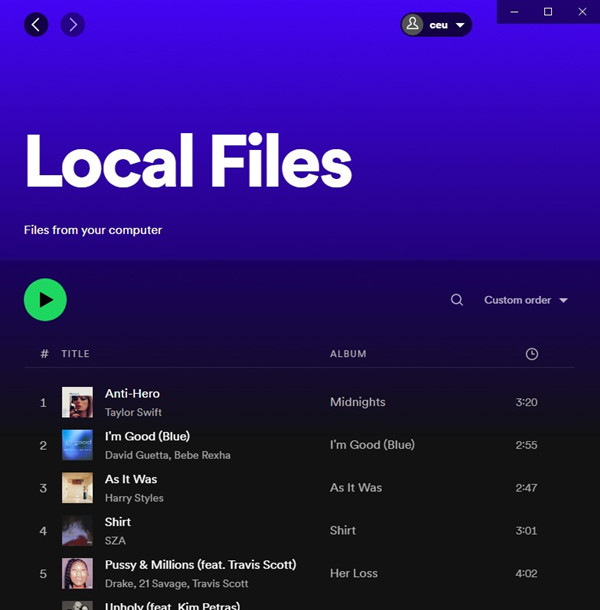The image size is (600, 610).
Task: Click track number 1
Action: pyautogui.click(x=43, y=402)
